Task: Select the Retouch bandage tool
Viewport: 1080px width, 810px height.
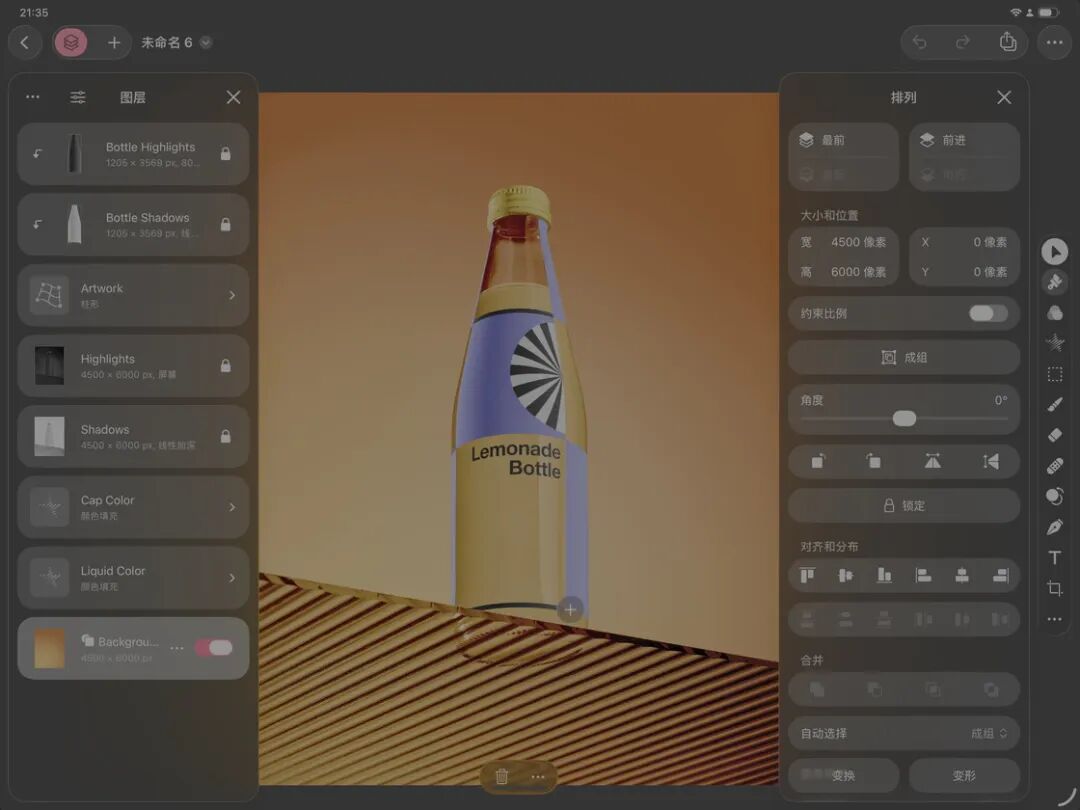Action: tap(1055, 466)
